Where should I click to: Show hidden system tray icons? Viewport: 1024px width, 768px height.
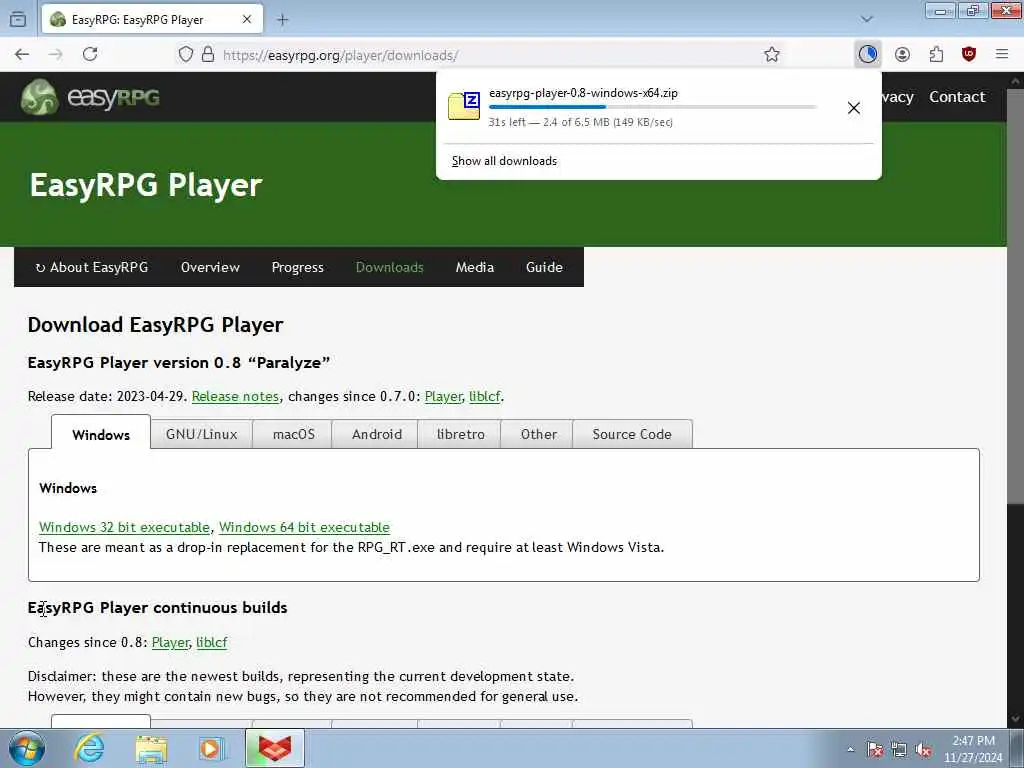click(x=850, y=750)
